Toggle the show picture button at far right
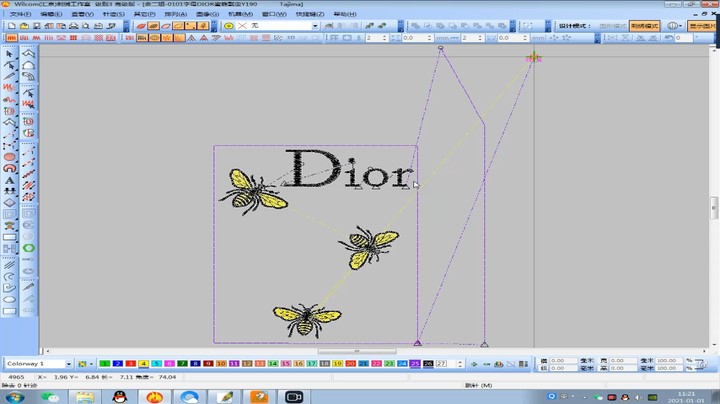 (x=701, y=26)
